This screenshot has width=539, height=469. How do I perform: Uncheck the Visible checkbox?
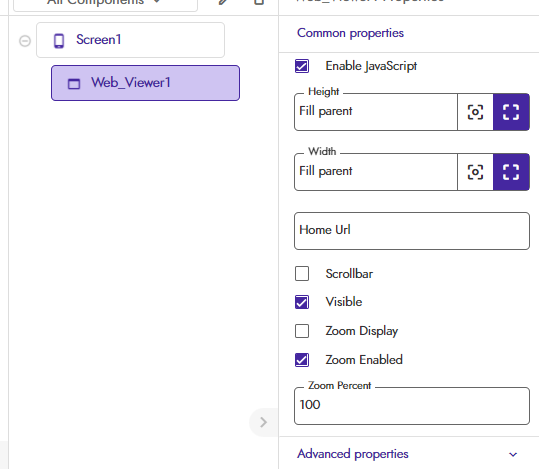click(302, 302)
